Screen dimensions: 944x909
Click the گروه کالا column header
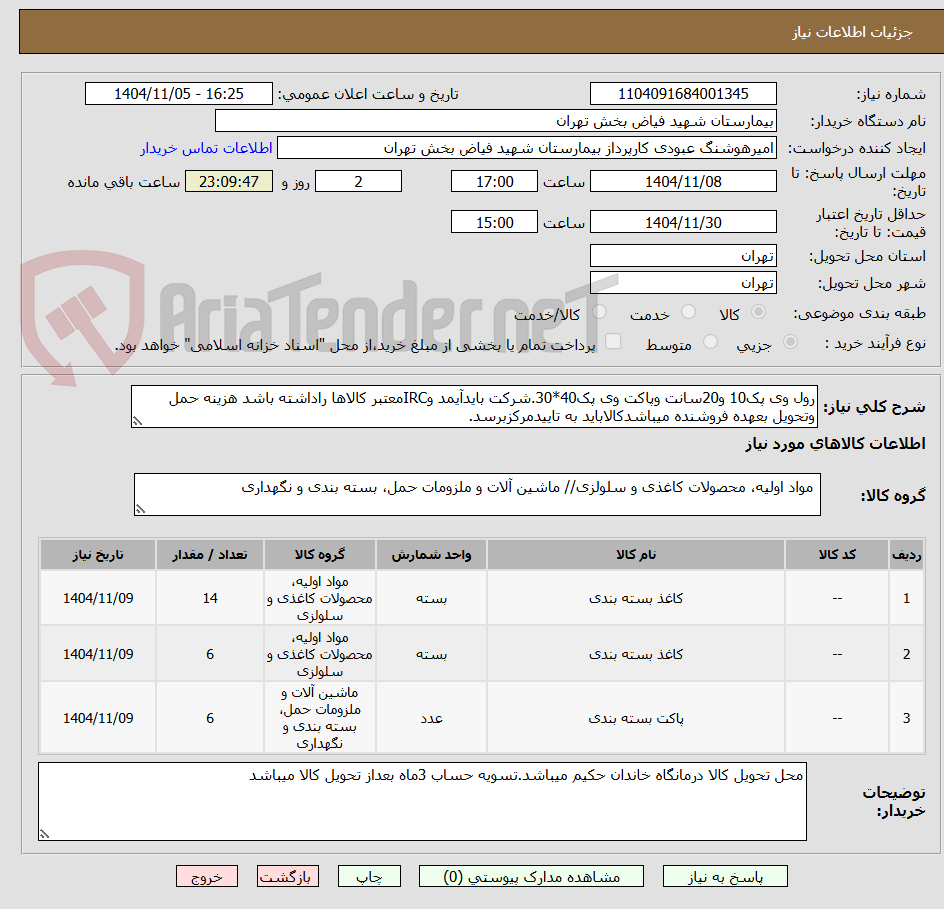(320, 554)
